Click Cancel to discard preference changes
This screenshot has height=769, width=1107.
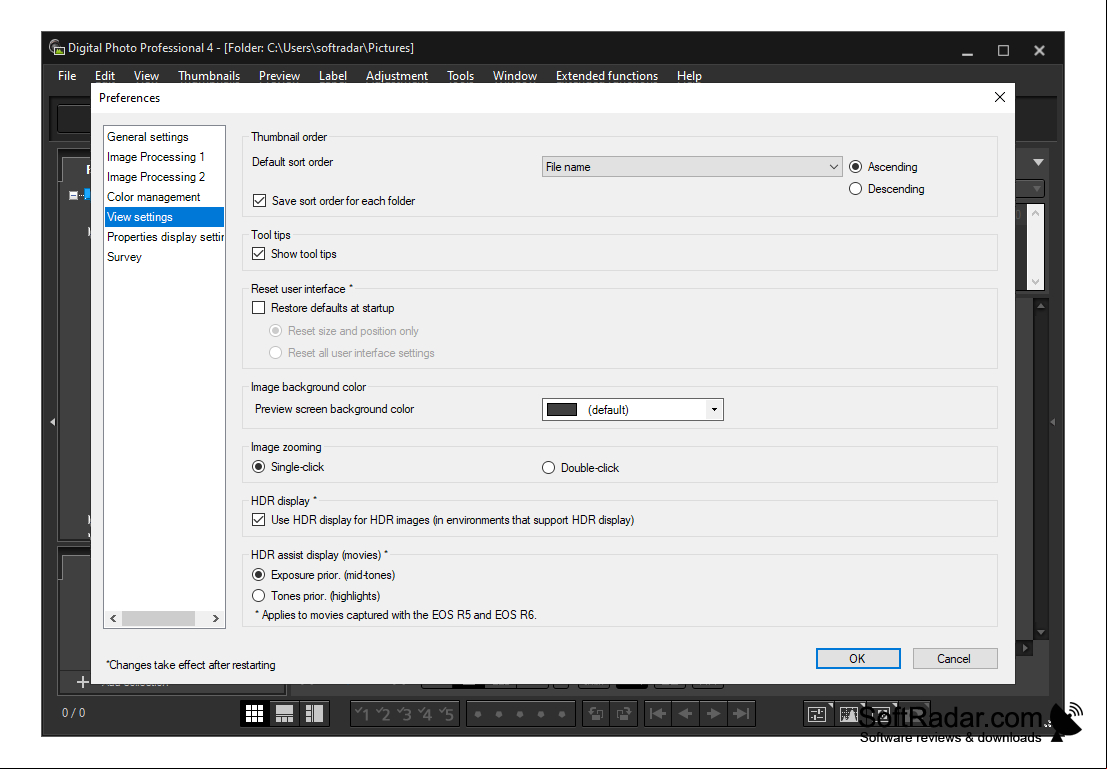click(955, 658)
